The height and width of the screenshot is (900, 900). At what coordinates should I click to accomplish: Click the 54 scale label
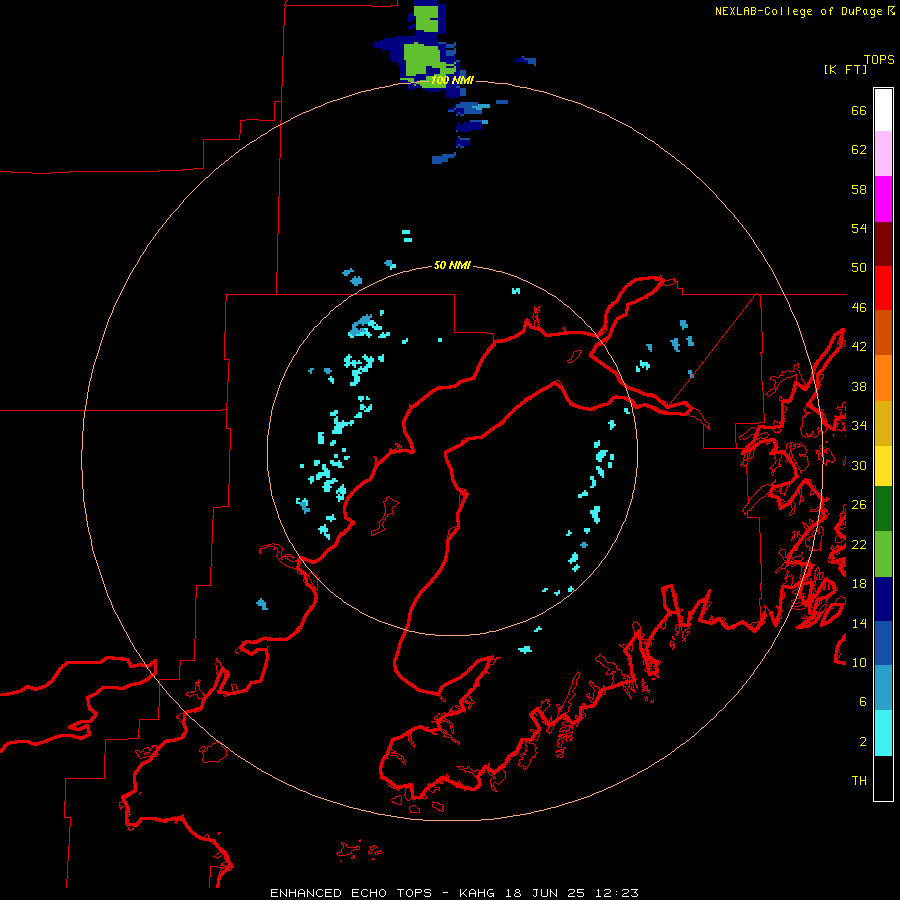point(859,228)
